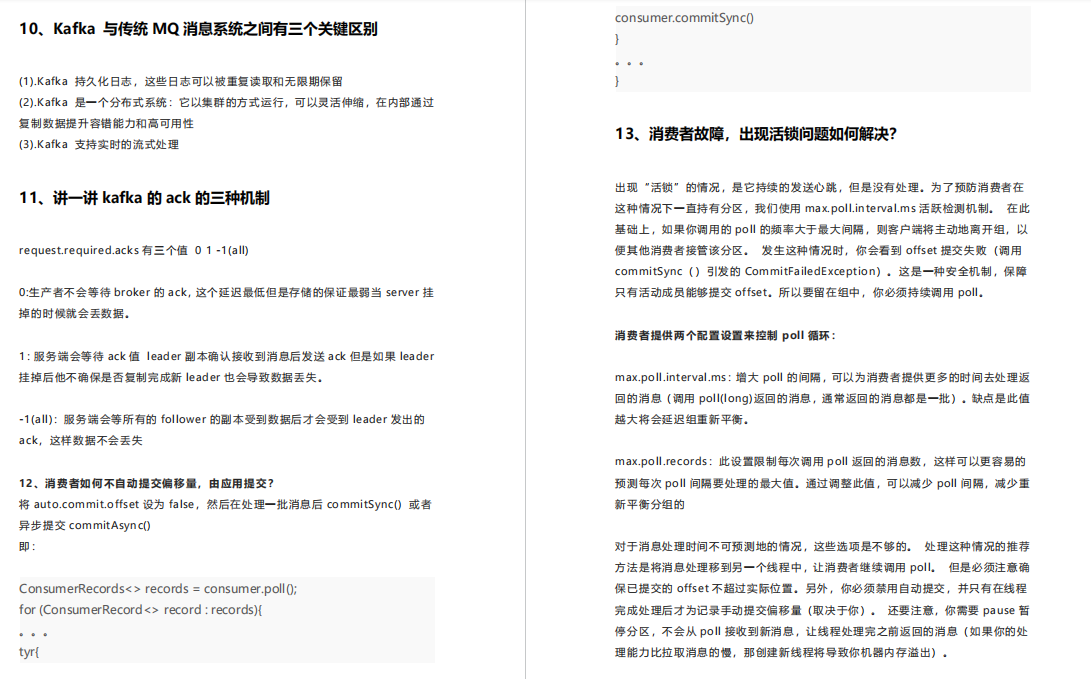Screen dimensions: 1091x679
Task: Click line starting '保已提交的 offset 不超过实际位置'
Action: (820, 589)
